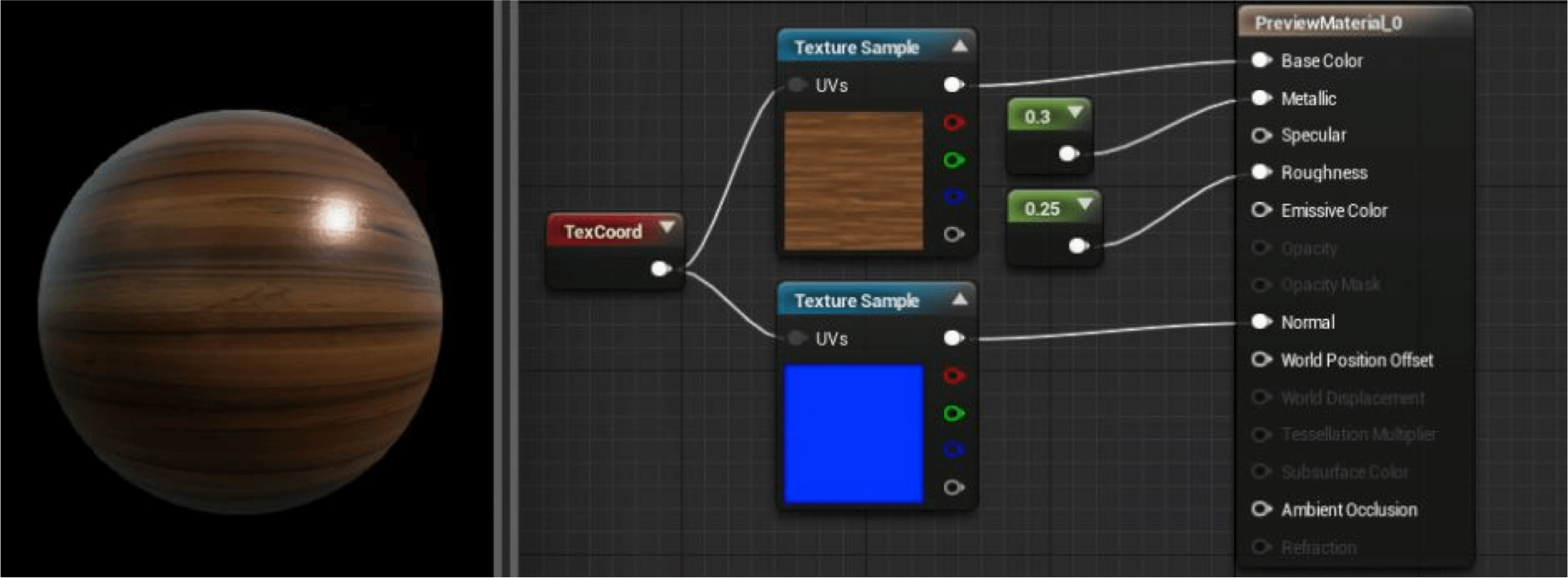Click normal map Texture Sample's red output
Image resolution: width=1568 pixels, height=578 pixels.
point(954,376)
